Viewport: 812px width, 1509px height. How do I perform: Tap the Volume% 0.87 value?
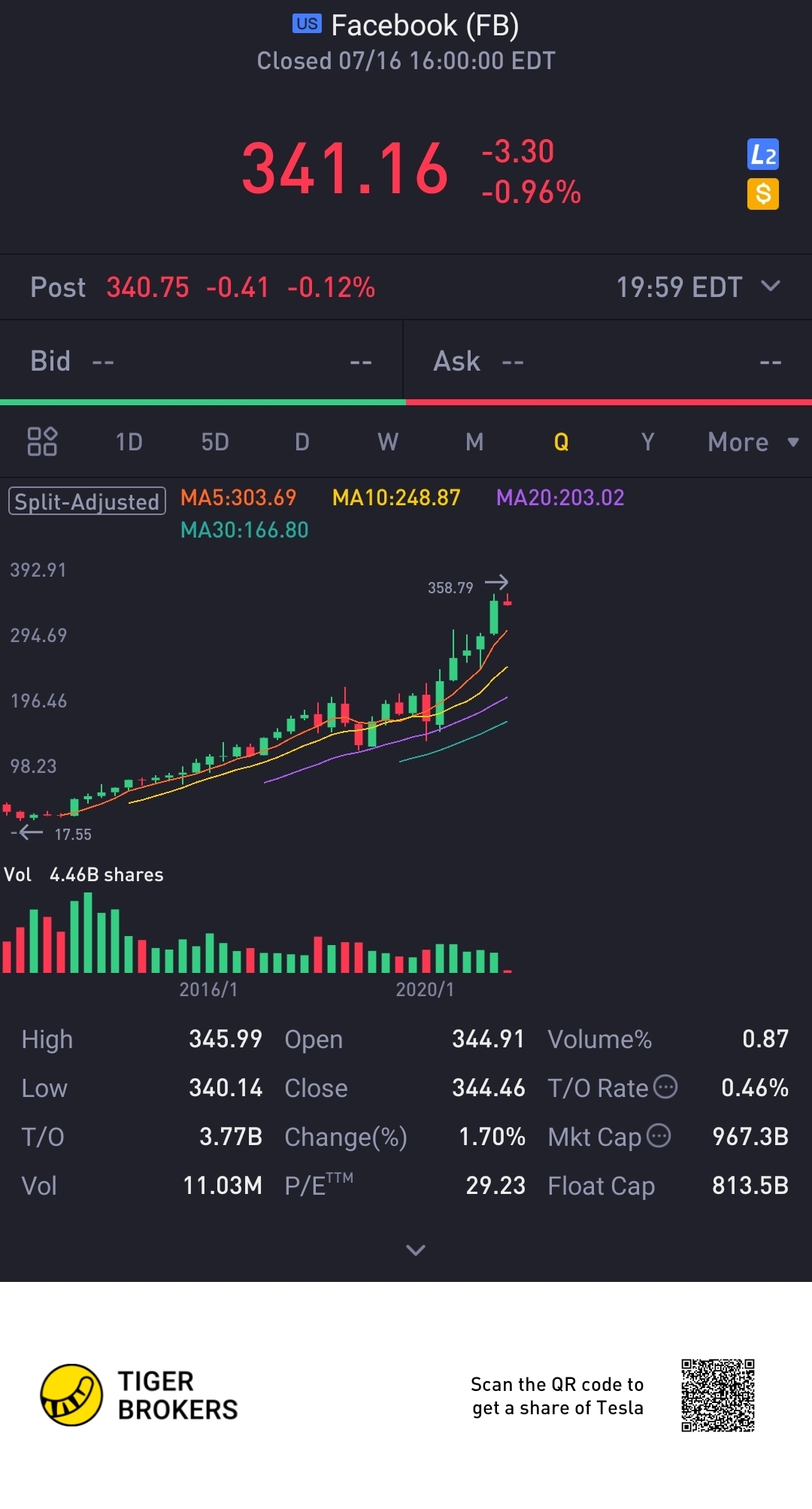[765, 1039]
